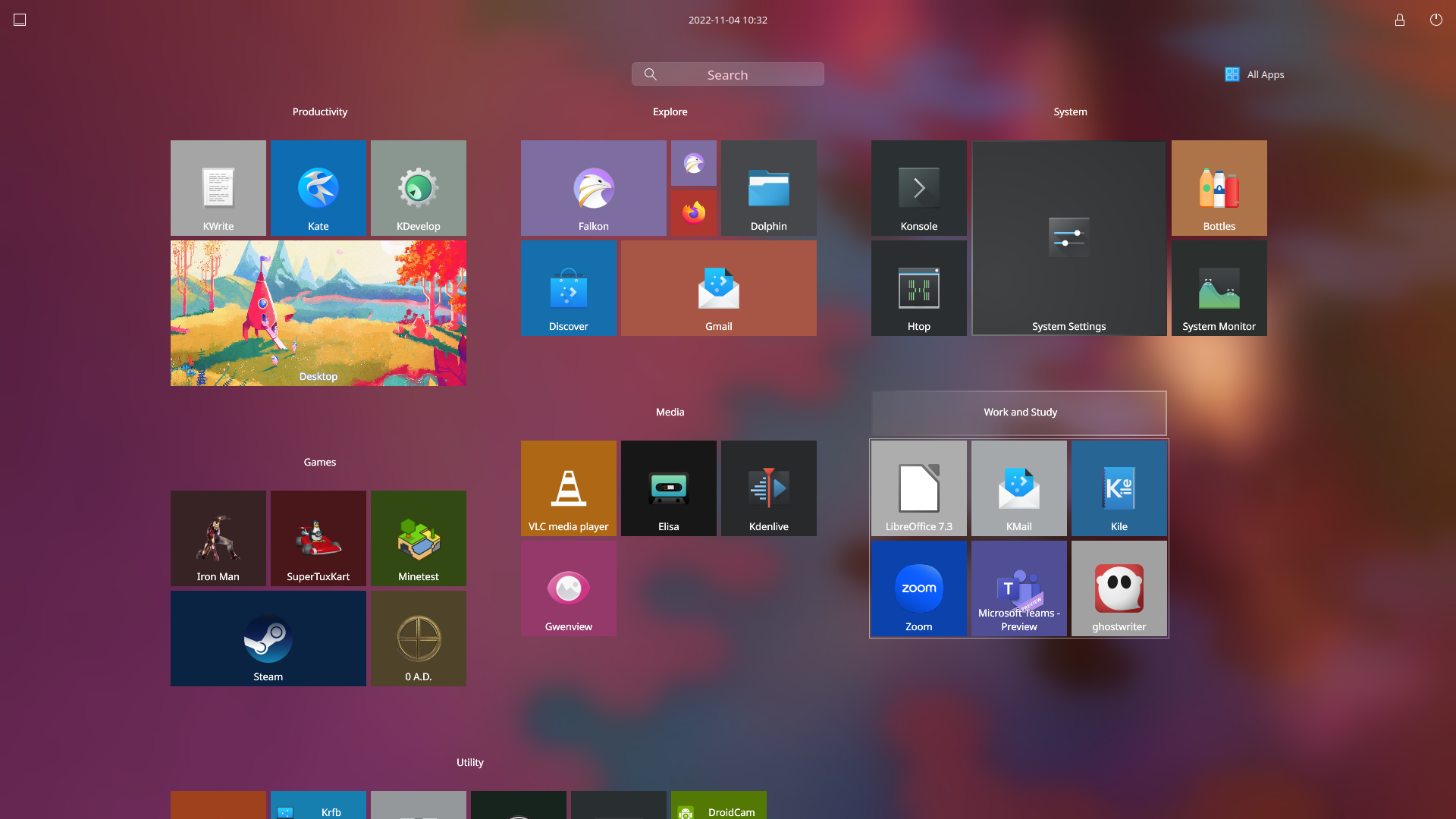Open Iron Man game tile
The image size is (1456, 819).
218,538
